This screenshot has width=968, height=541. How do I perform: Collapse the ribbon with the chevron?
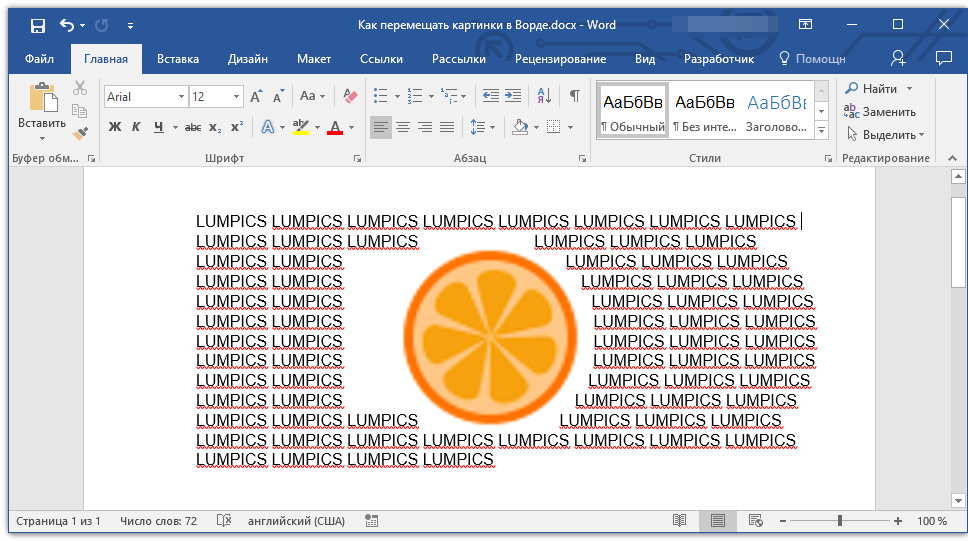click(x=953, y=159)
